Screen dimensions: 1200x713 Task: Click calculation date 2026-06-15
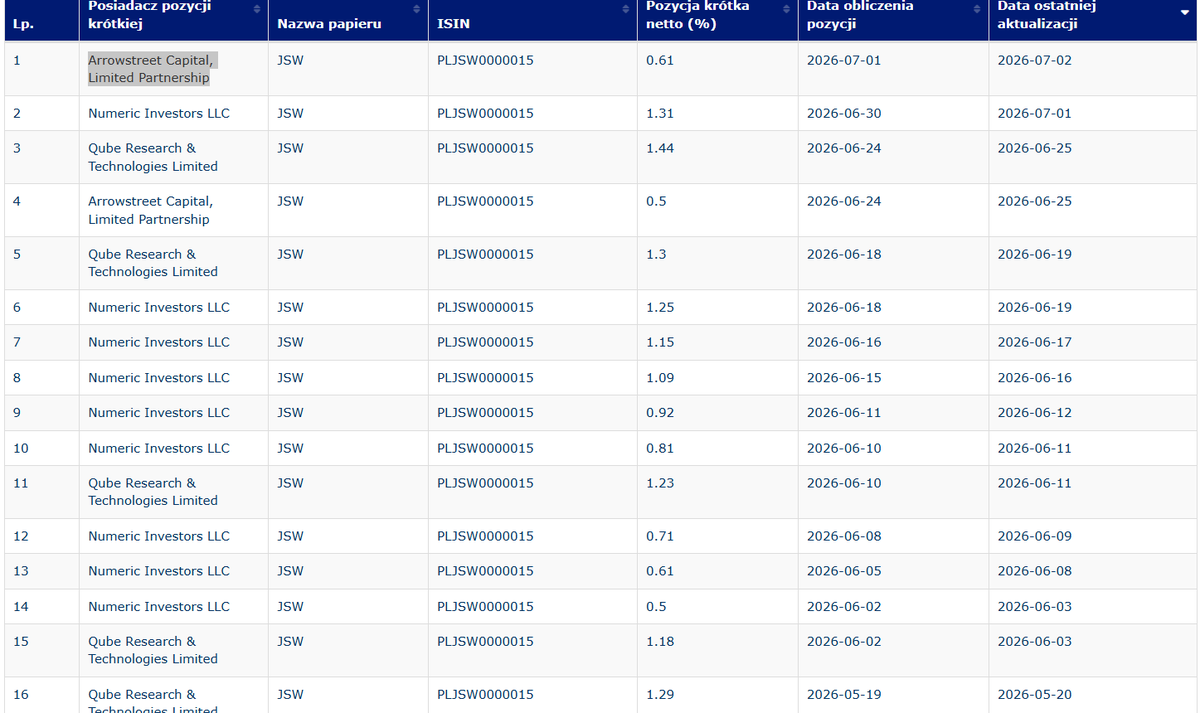point(844,378)
